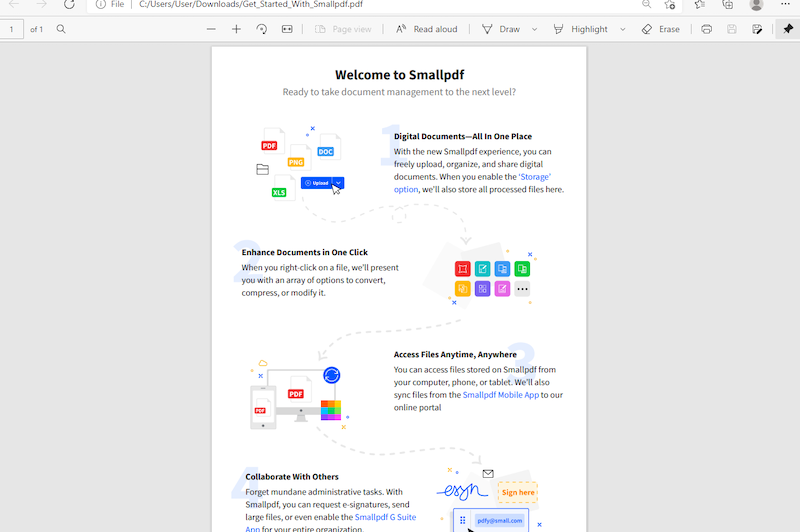Click the zoom magnifier icon in address bar
The image size is (800, 532).
646,5
